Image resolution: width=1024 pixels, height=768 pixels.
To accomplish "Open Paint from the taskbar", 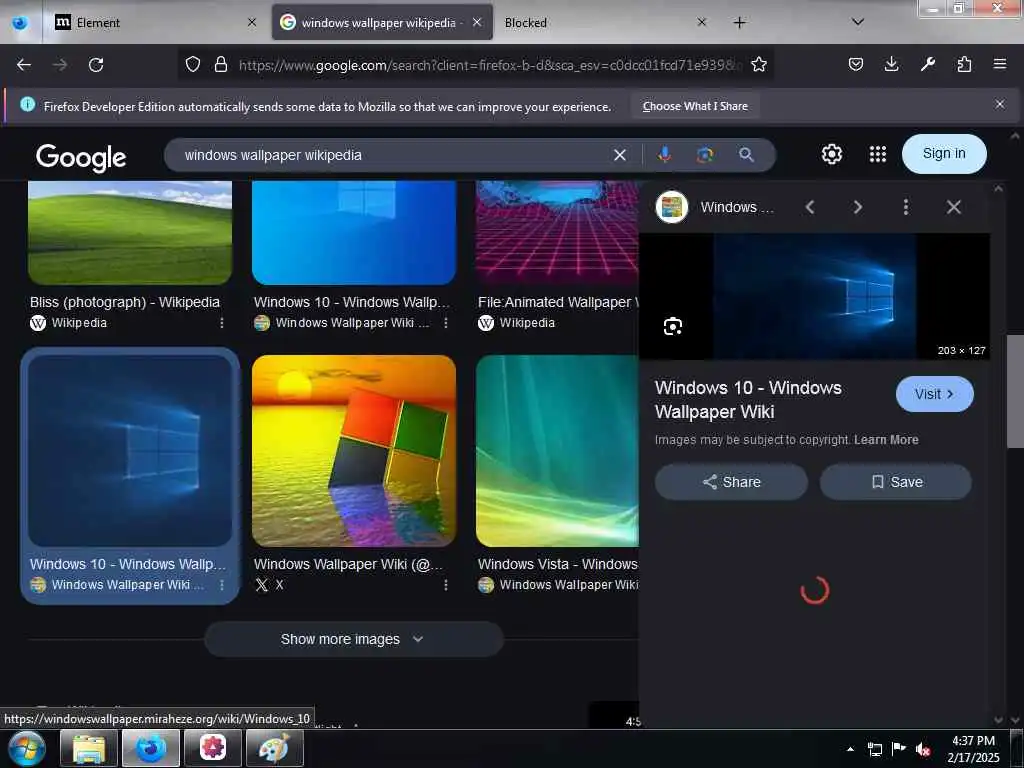I will [274, 748].
